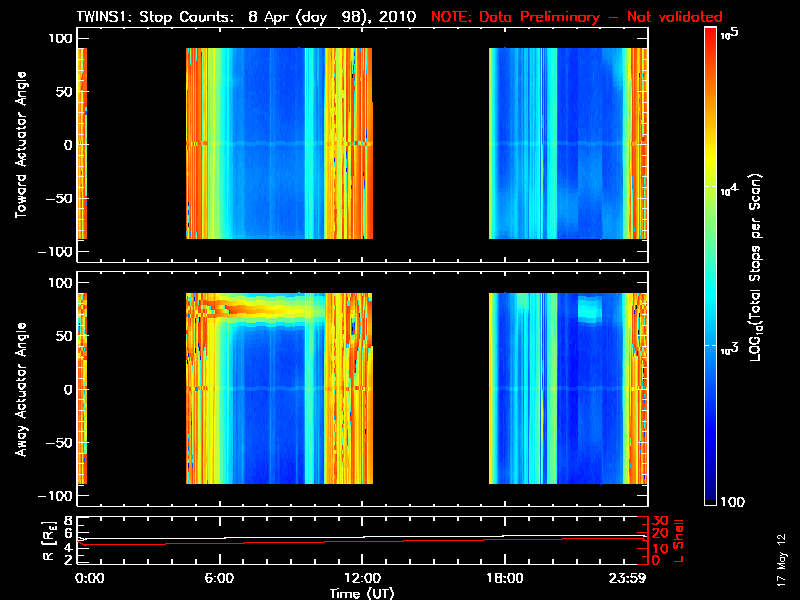
Task: Click the "2" tick on the R axis
Action: pyautogui.click(x=68, y=559)
